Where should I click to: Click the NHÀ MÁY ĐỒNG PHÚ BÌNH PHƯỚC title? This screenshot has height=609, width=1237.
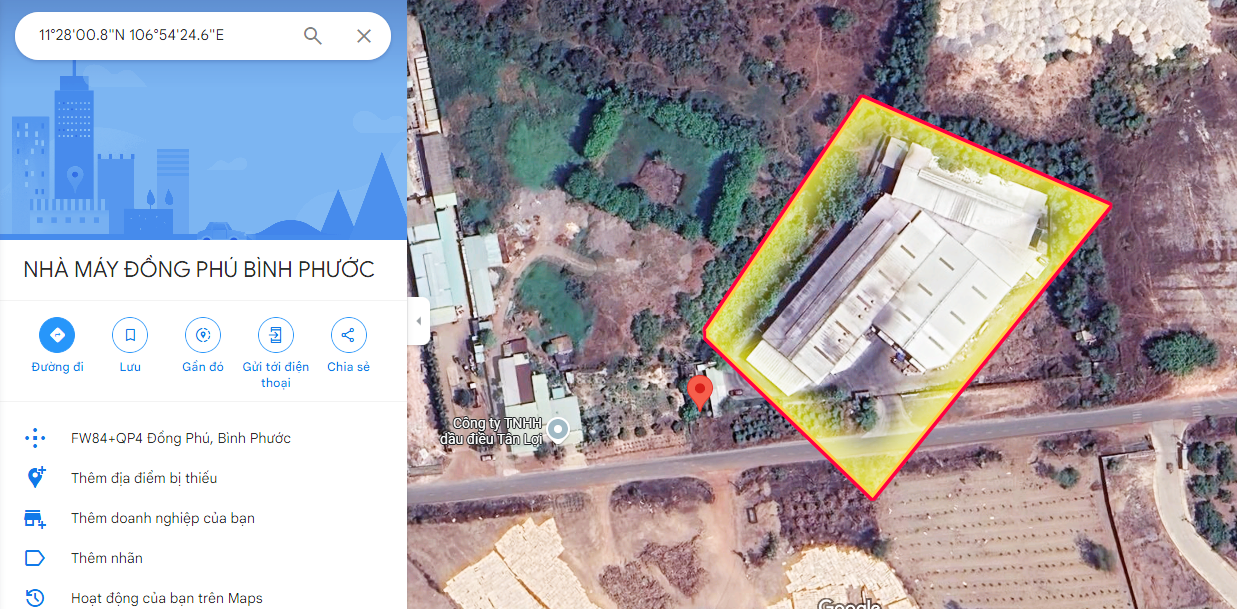coord(199,269)
